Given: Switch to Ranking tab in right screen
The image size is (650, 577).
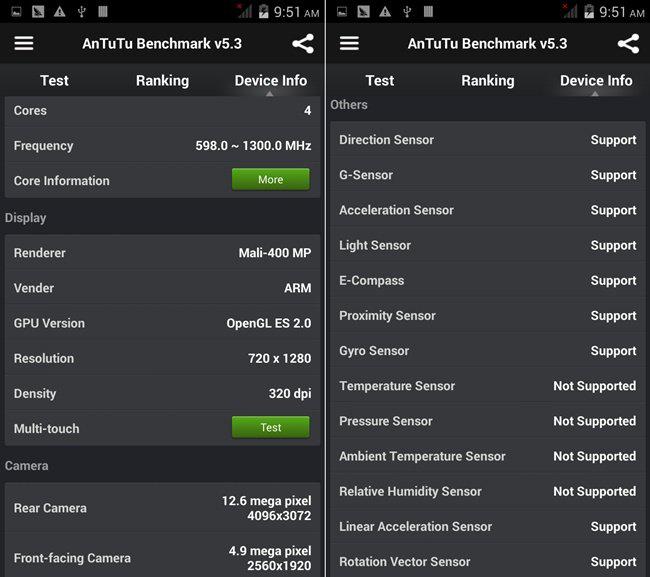Looking at the screenshot, I should click(488, 80).
